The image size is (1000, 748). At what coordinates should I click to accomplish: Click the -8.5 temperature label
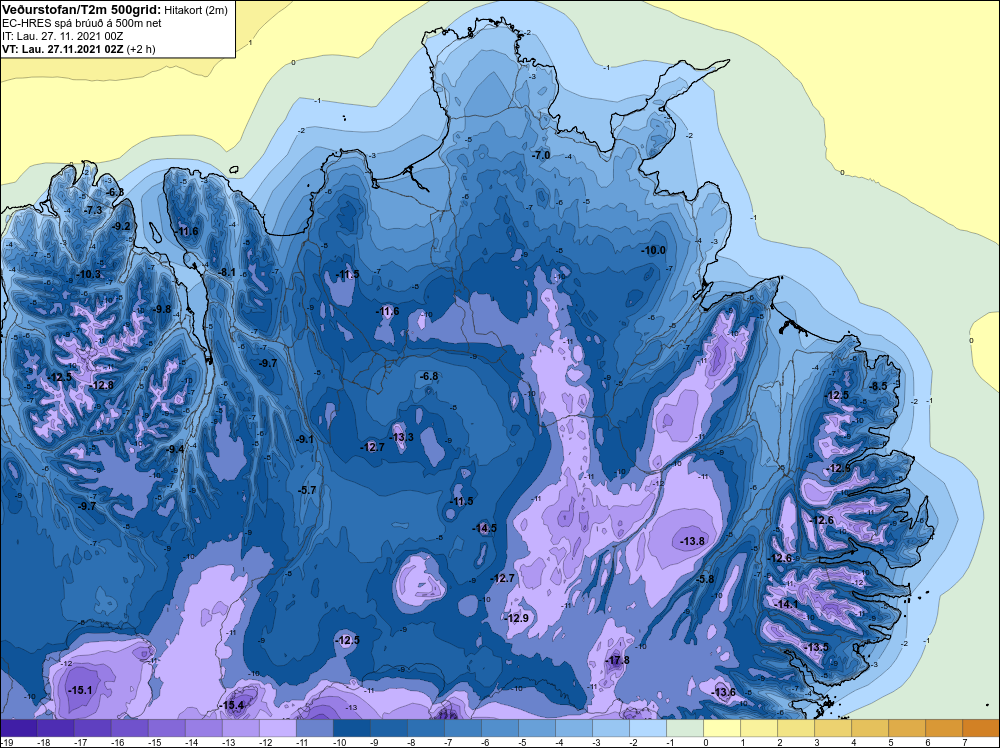tap(879, 386)
